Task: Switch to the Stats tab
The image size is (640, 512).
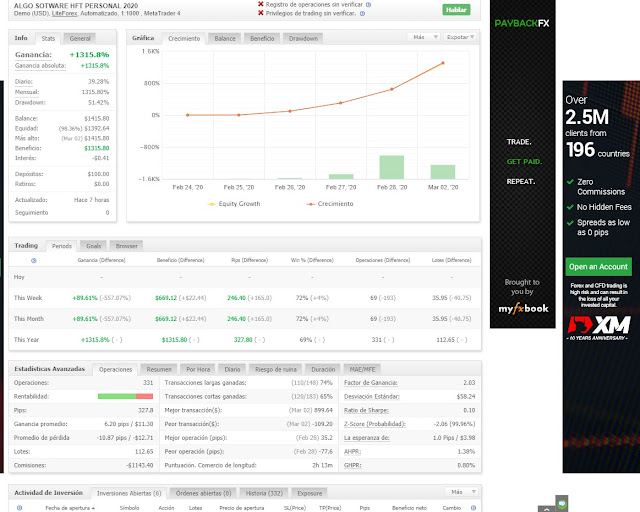Action: click(x=48, y=39)
